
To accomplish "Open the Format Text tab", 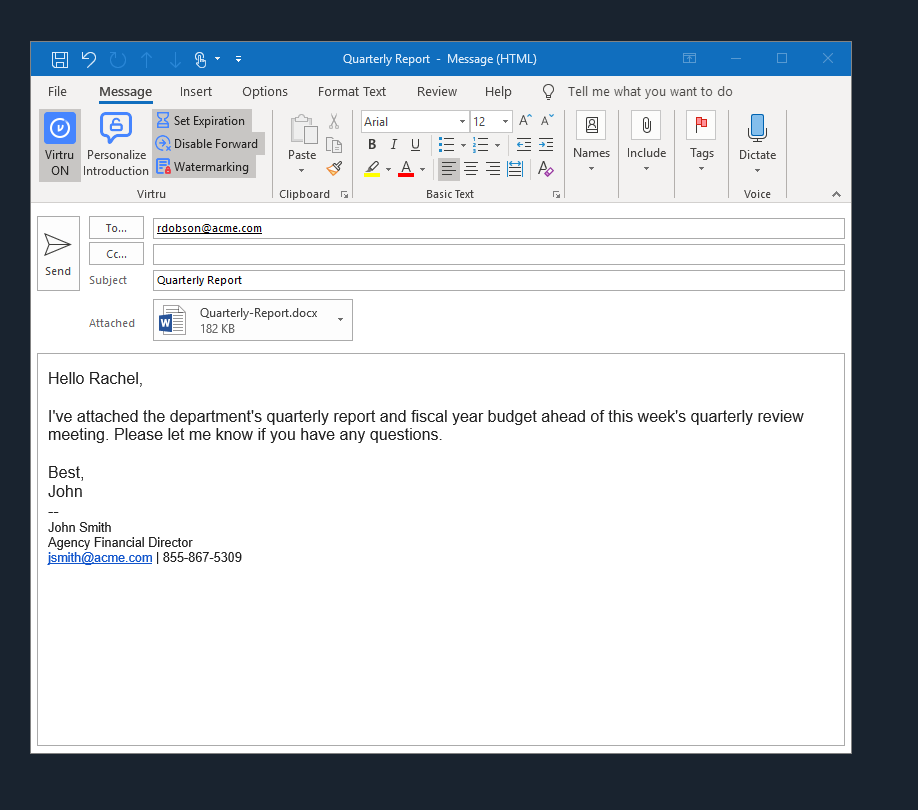I will [352, 91].
